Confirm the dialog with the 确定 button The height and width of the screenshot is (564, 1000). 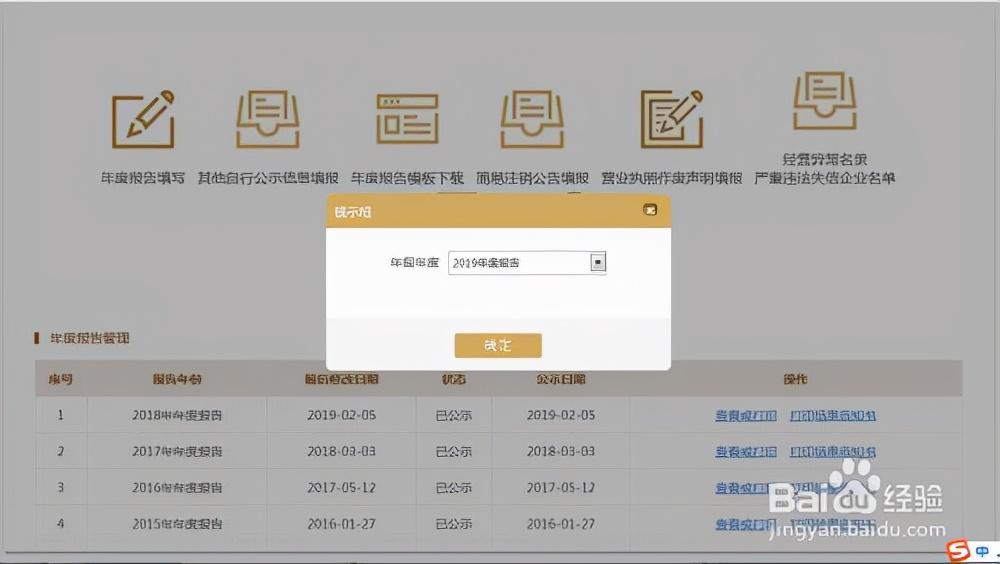pyautogui.click(x=498, y=345)
